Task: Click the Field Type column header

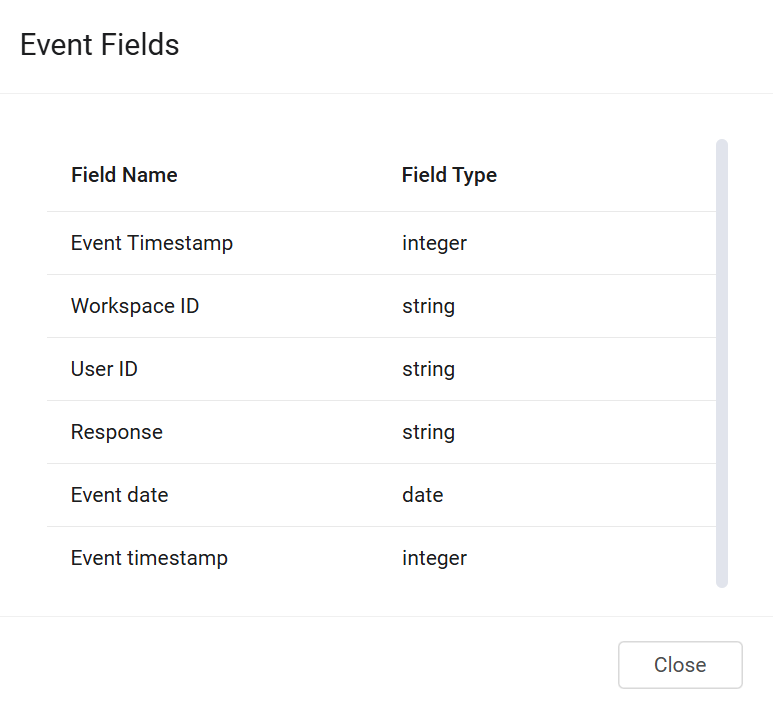Action: tap(449, 175)
